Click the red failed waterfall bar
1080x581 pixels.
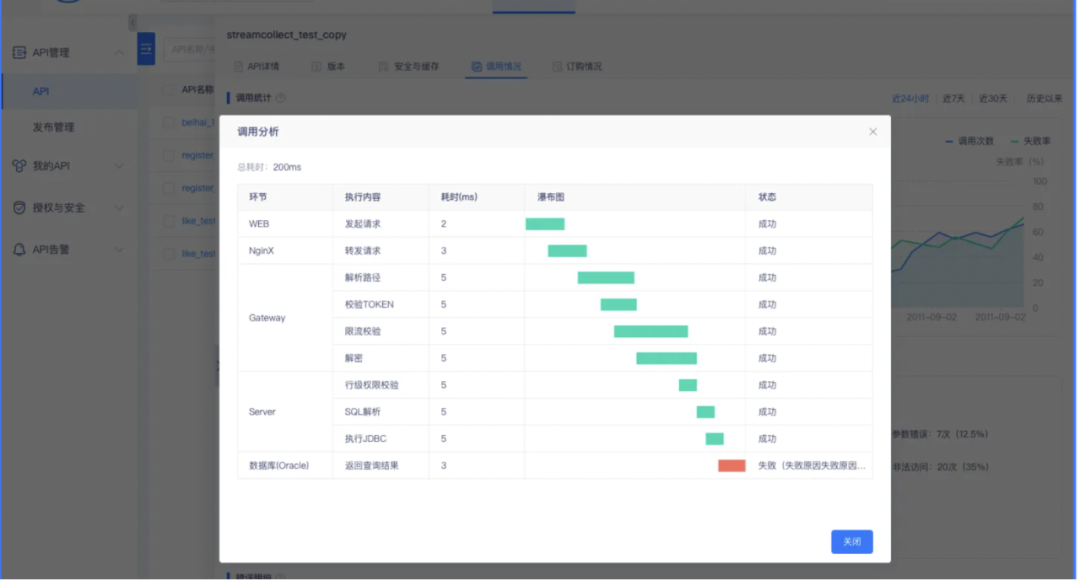[x=731, y=466]
